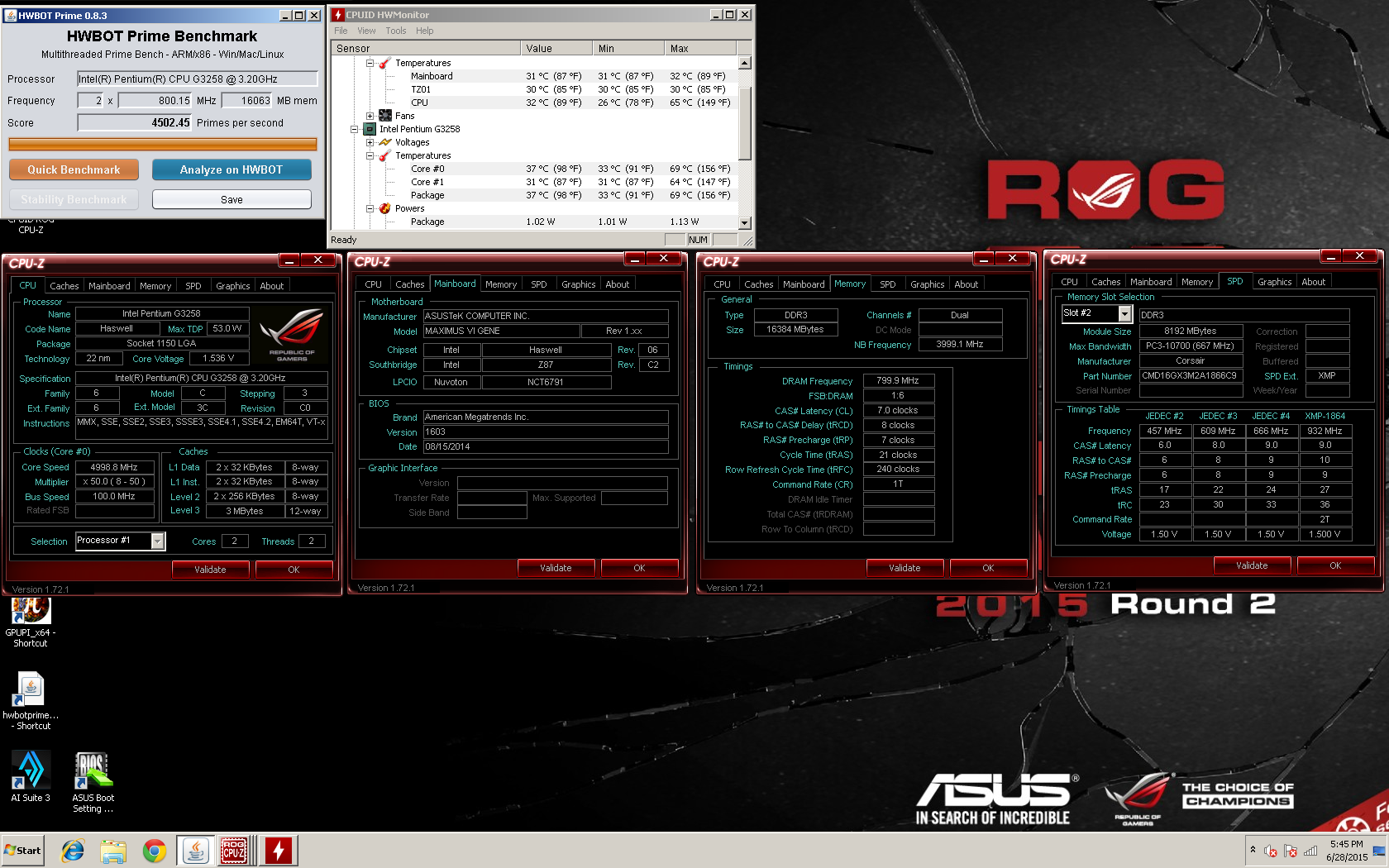Switch to SPD tab in CPU-Z Memory window
Image resolution: width=1389 pixels, height=868 pixels.
pyautogui.click(x=887, y=284)
